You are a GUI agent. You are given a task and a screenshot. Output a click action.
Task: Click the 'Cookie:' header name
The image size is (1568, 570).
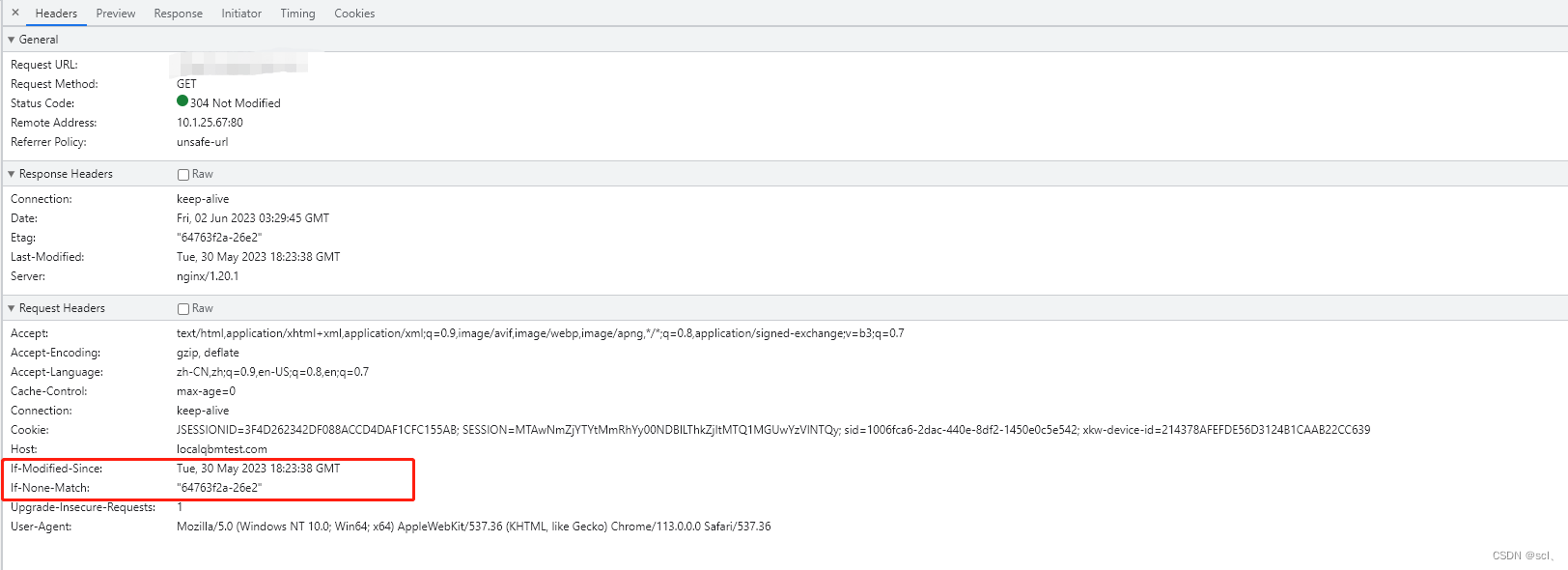click(x=30, y=430)
